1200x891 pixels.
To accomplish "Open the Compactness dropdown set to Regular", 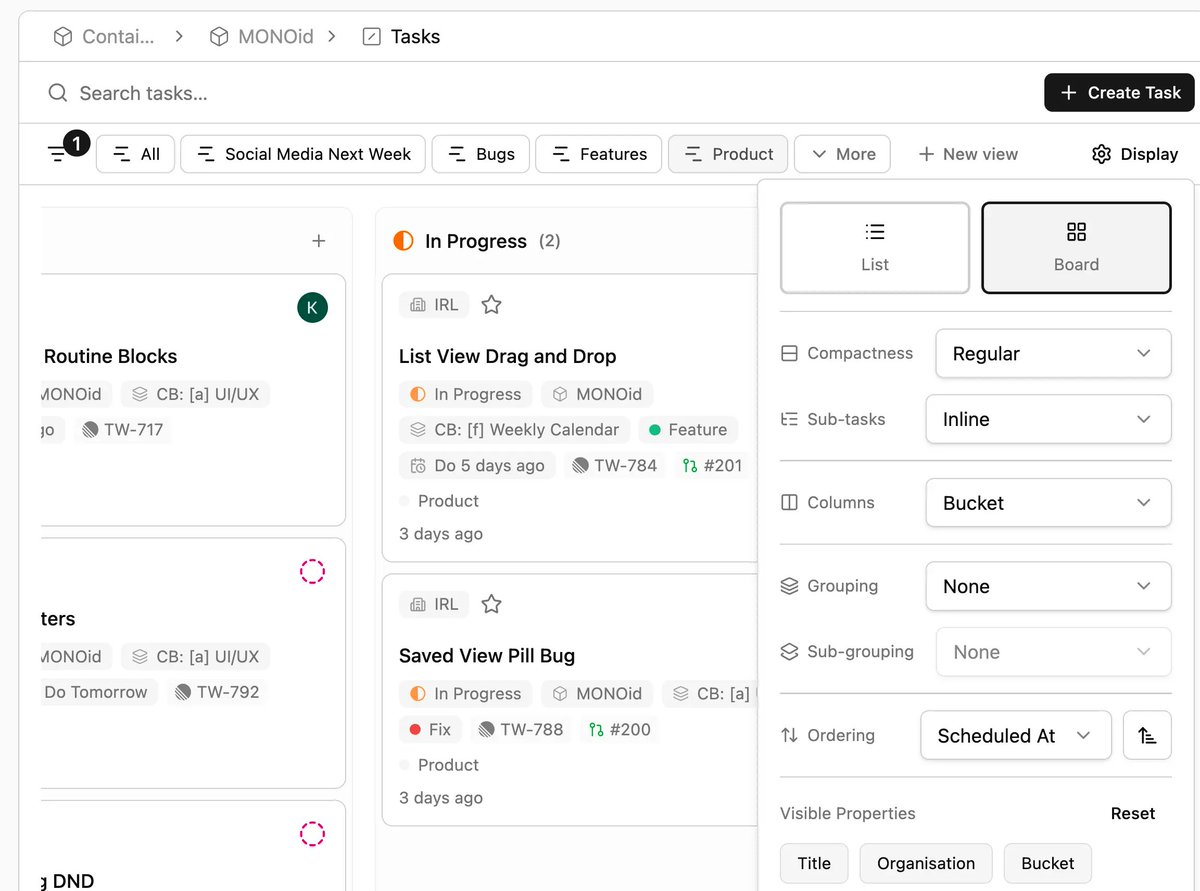I will (1053, 354).
